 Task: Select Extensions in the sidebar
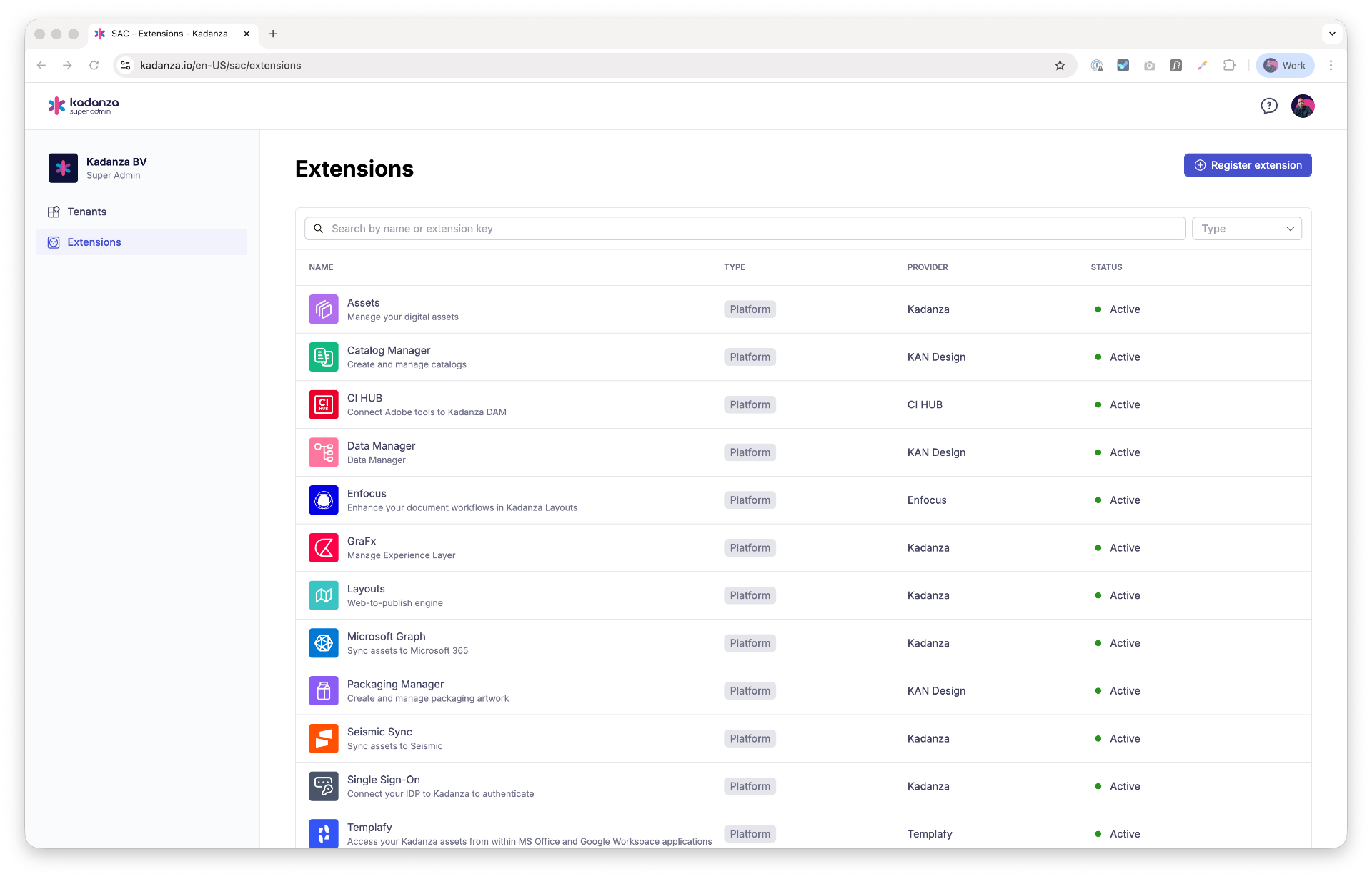141,242
